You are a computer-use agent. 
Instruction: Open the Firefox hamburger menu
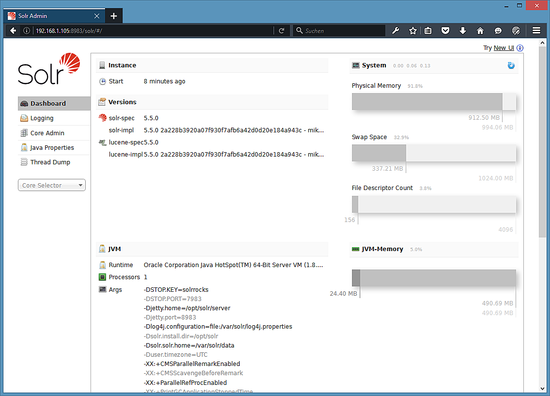pyautogui.click(x=536, y=31)
